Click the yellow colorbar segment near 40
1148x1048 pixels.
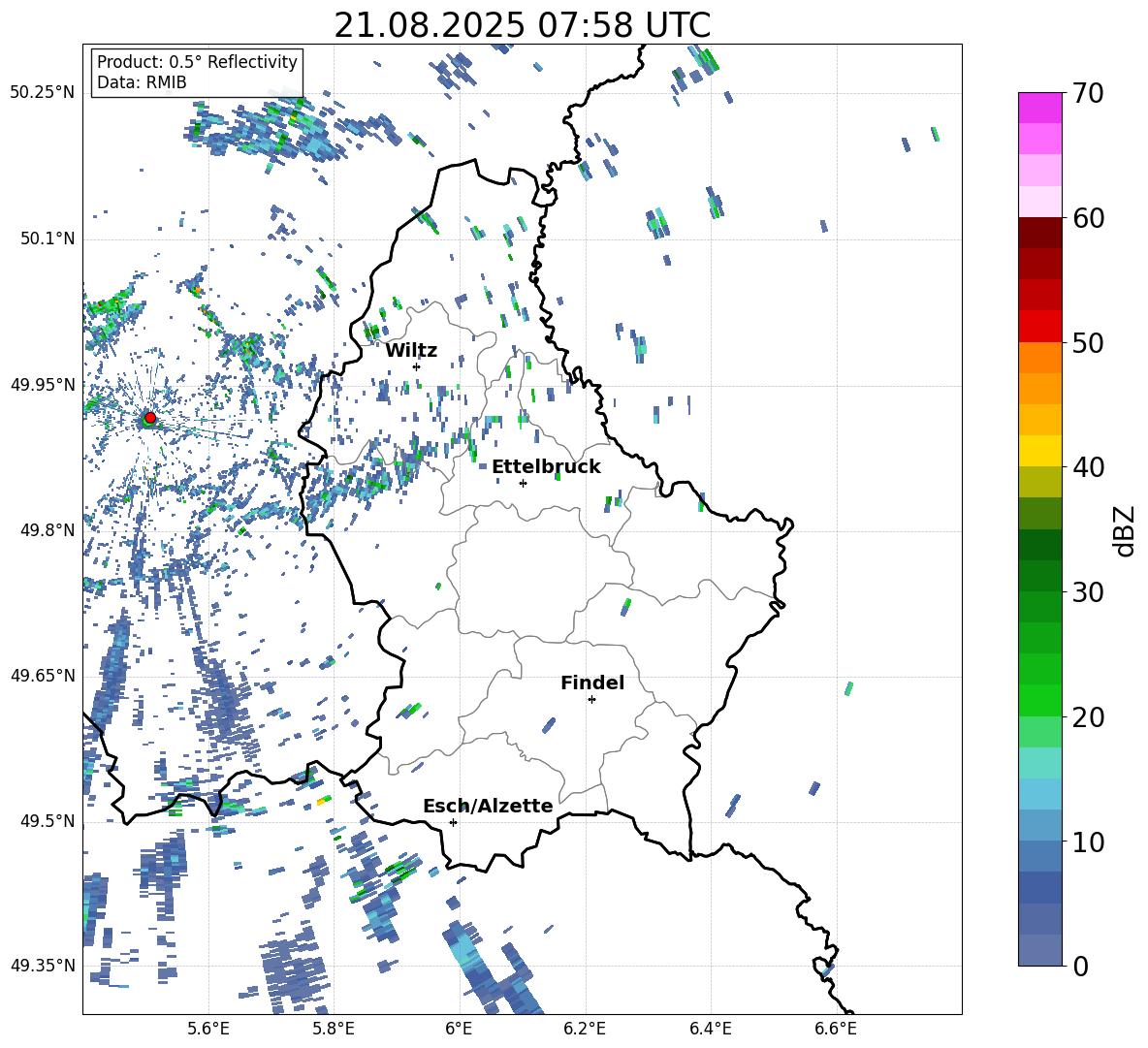[1039, 451]
